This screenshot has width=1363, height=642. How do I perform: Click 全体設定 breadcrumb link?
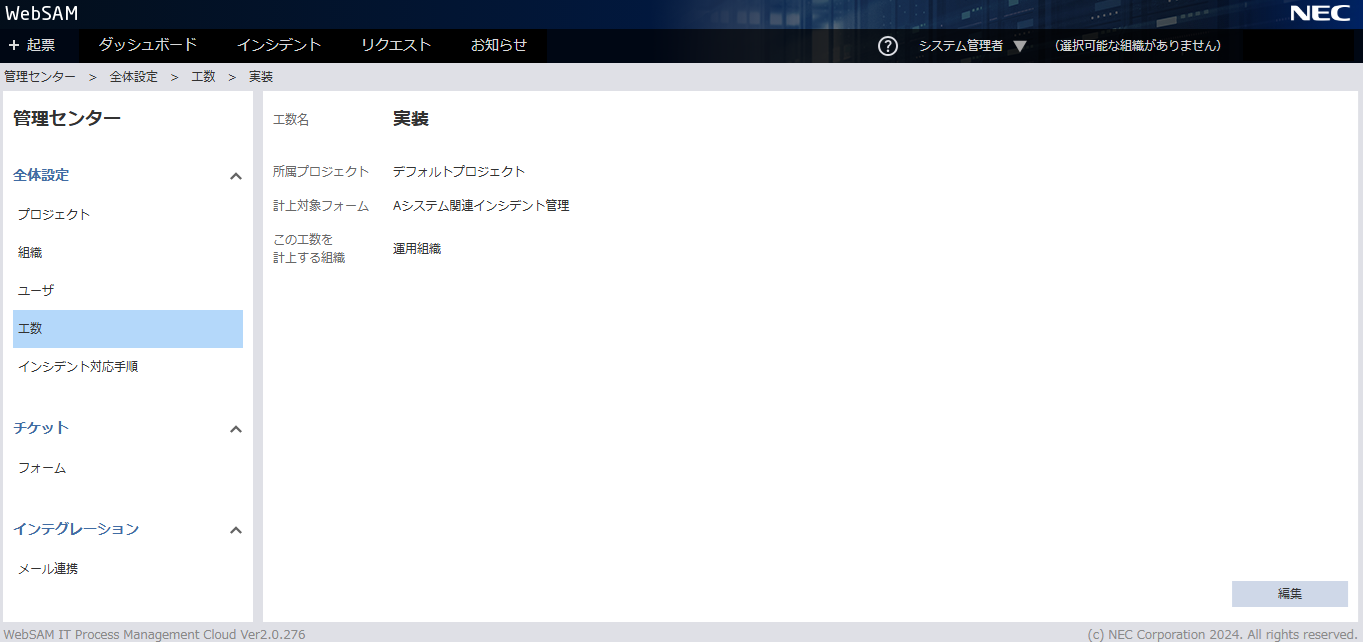pos(134,77)
